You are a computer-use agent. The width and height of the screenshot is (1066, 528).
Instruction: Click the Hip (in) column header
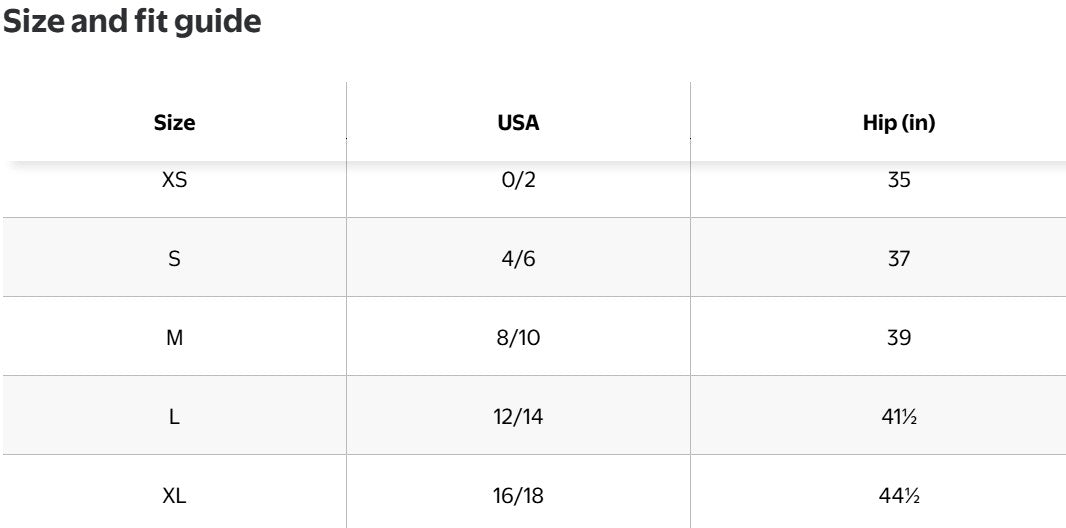[898, 123]
